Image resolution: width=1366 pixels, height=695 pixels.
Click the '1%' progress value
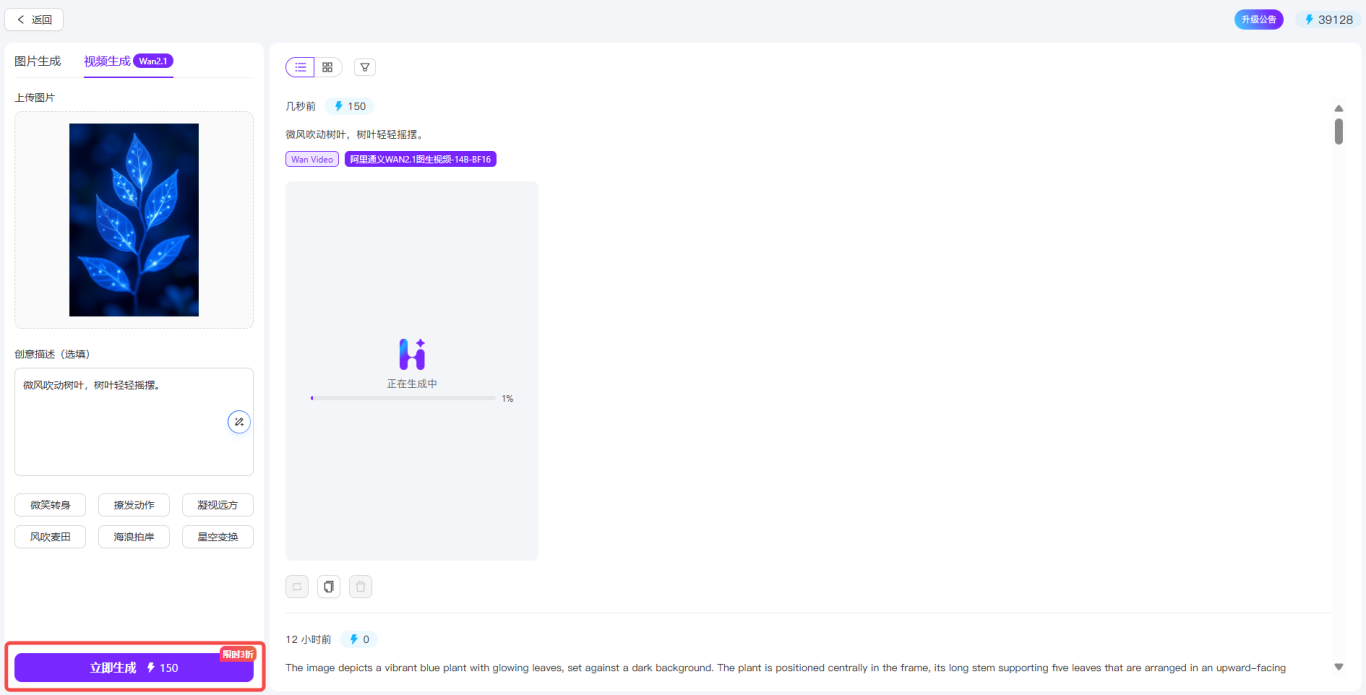pos(507,398)
